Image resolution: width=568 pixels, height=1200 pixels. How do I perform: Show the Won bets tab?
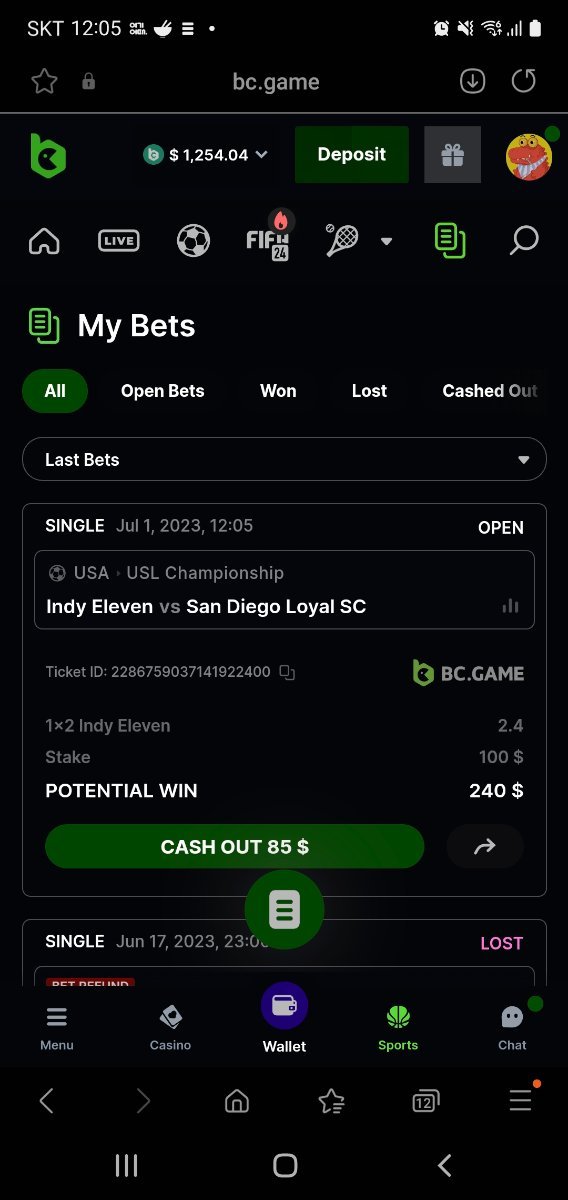[278, 391]
